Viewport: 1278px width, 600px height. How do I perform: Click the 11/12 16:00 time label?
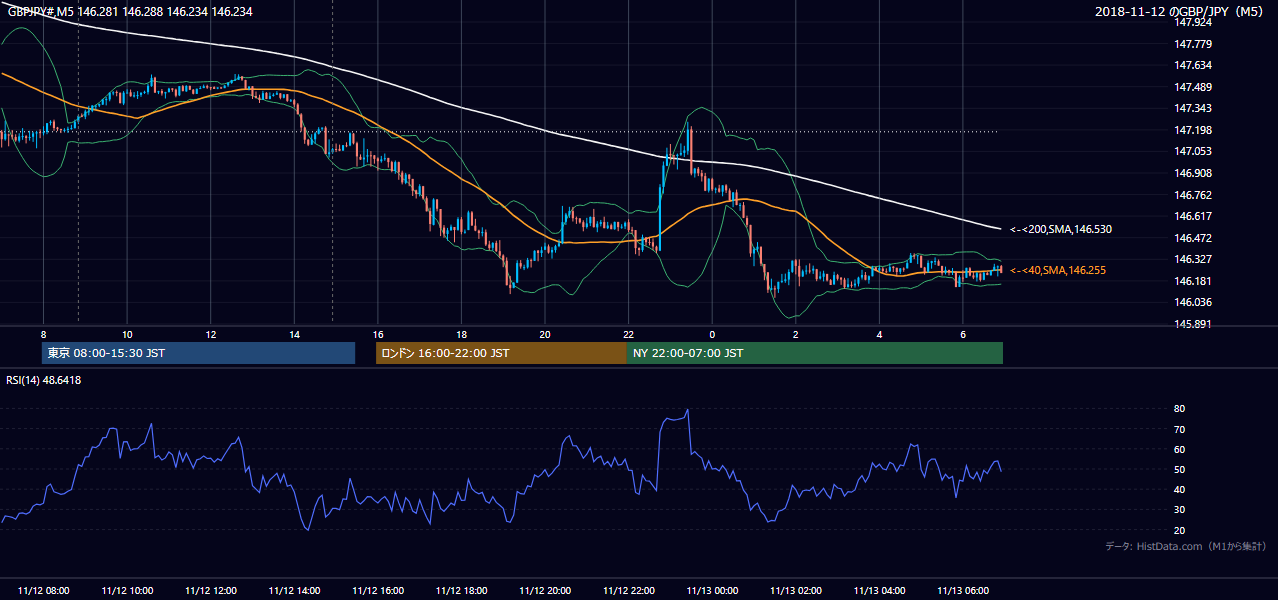(378, 591)
